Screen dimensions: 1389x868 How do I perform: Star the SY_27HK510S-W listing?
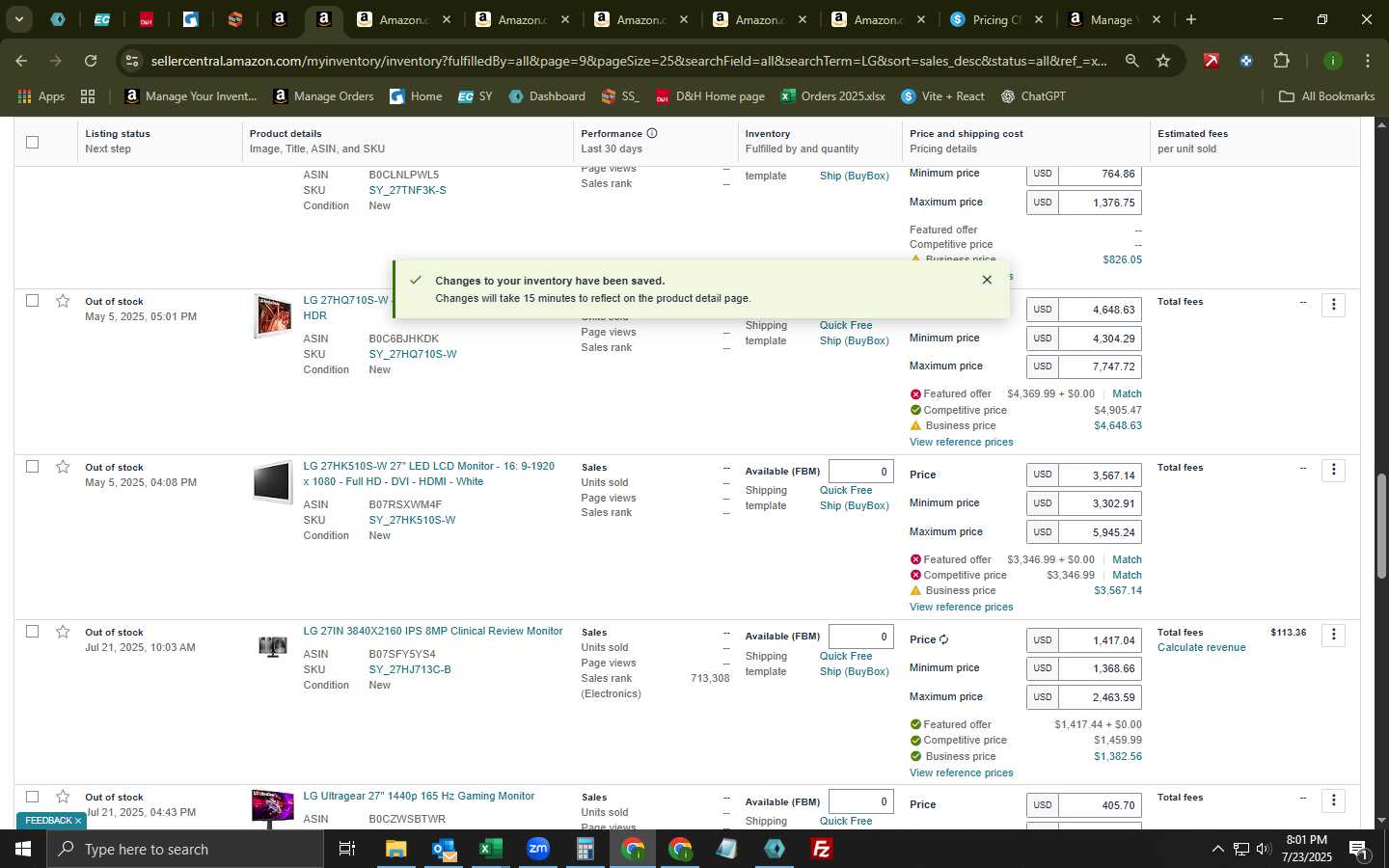tap(63, 467)
